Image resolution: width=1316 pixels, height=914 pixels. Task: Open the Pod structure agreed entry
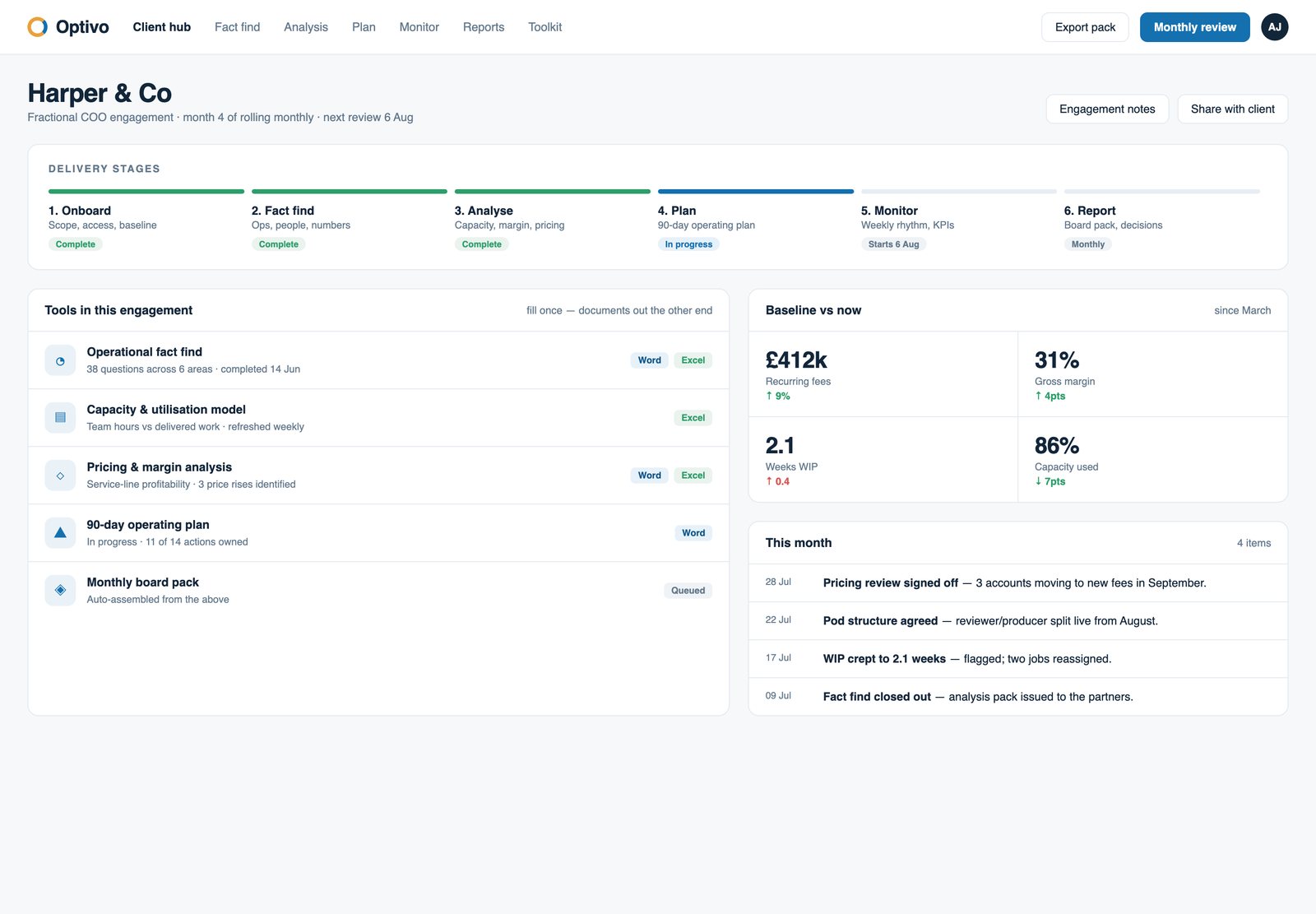[1018, 620]
